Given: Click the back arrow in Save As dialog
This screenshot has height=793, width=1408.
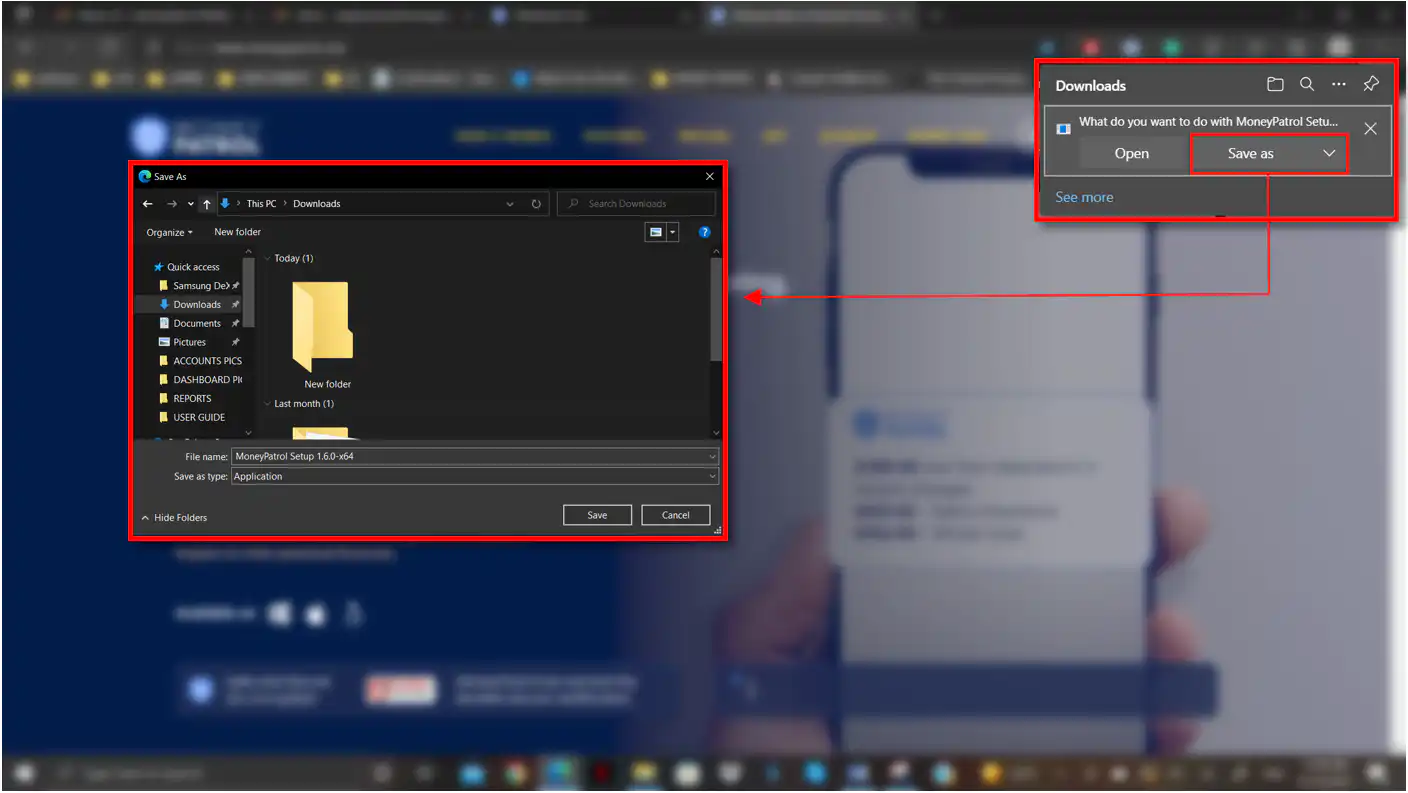Looking at the screenshot, I should (148, 204).
